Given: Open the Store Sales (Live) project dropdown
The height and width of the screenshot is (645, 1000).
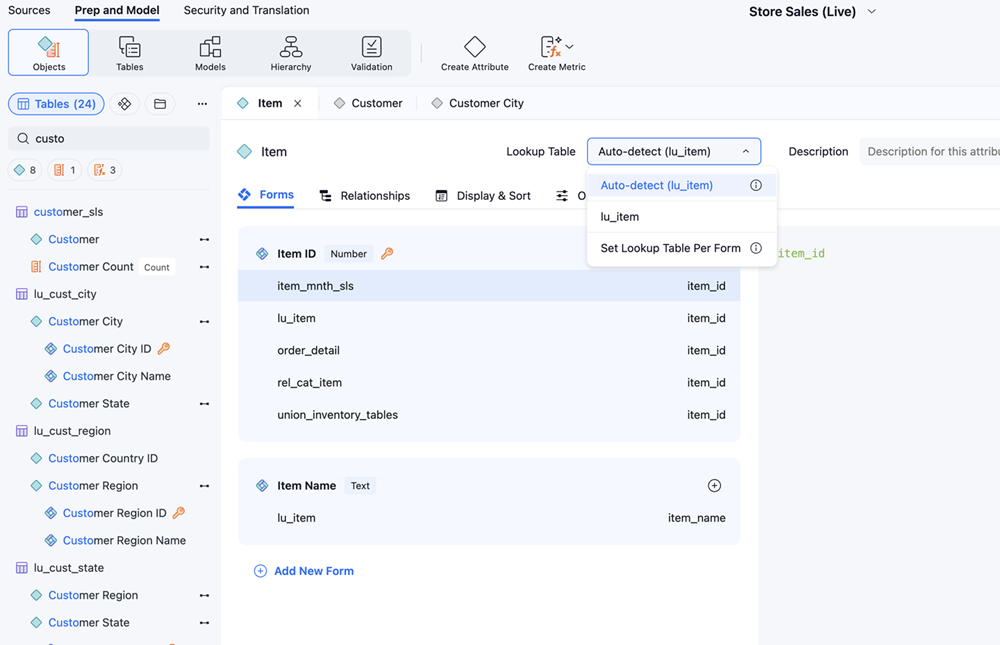Looking at the screenshot, I should point(871,12).
